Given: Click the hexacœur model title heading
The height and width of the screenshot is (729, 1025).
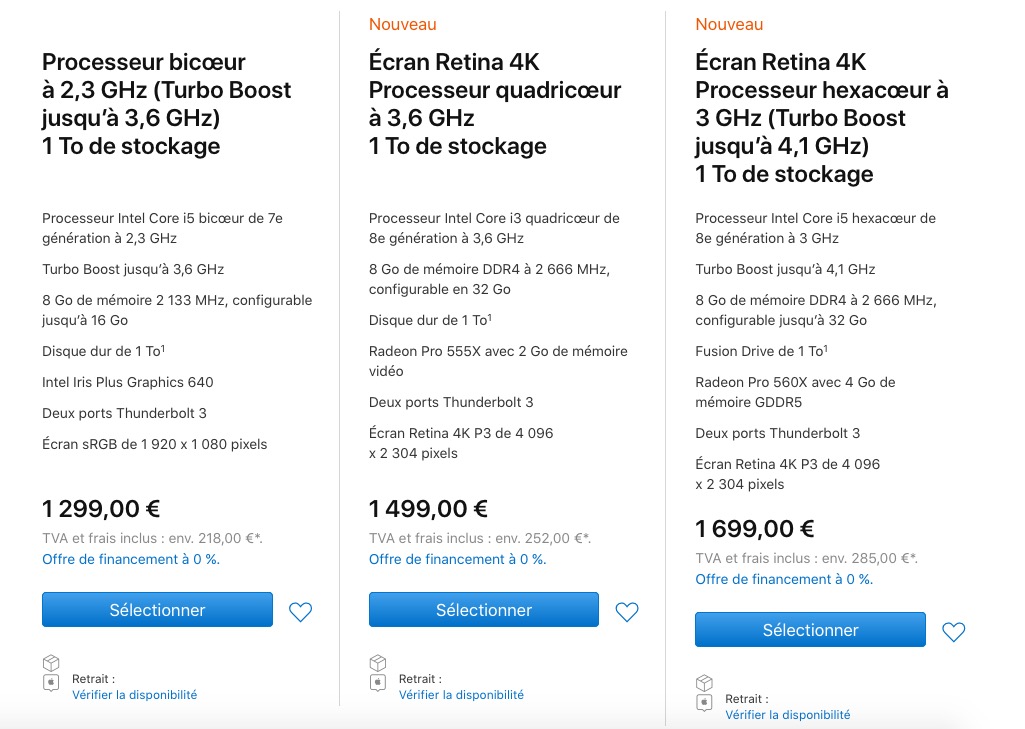Looking at the screenshot, I should [x=822, y=118].
